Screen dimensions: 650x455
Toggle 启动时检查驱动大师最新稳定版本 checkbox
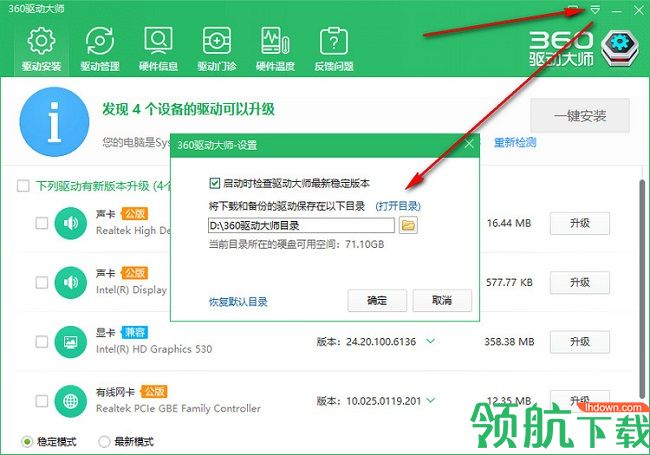[214, 183]
